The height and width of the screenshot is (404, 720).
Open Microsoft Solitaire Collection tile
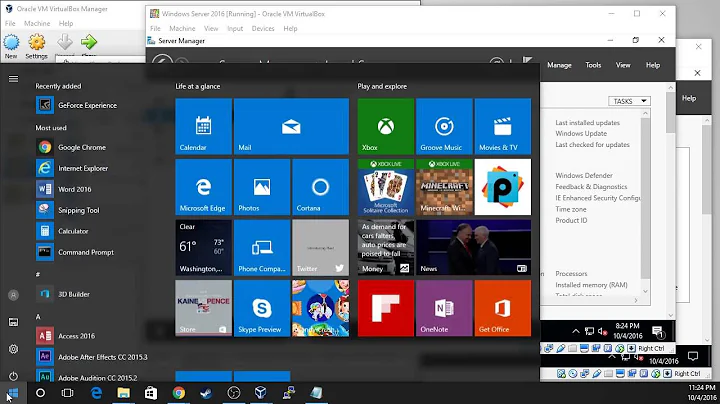(x=386, y=187)
